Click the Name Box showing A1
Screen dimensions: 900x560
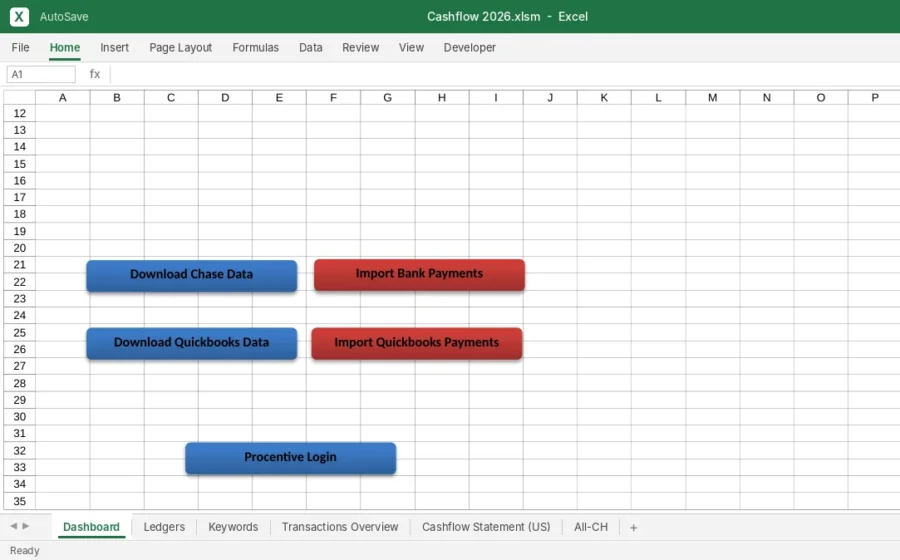point(41,74)
